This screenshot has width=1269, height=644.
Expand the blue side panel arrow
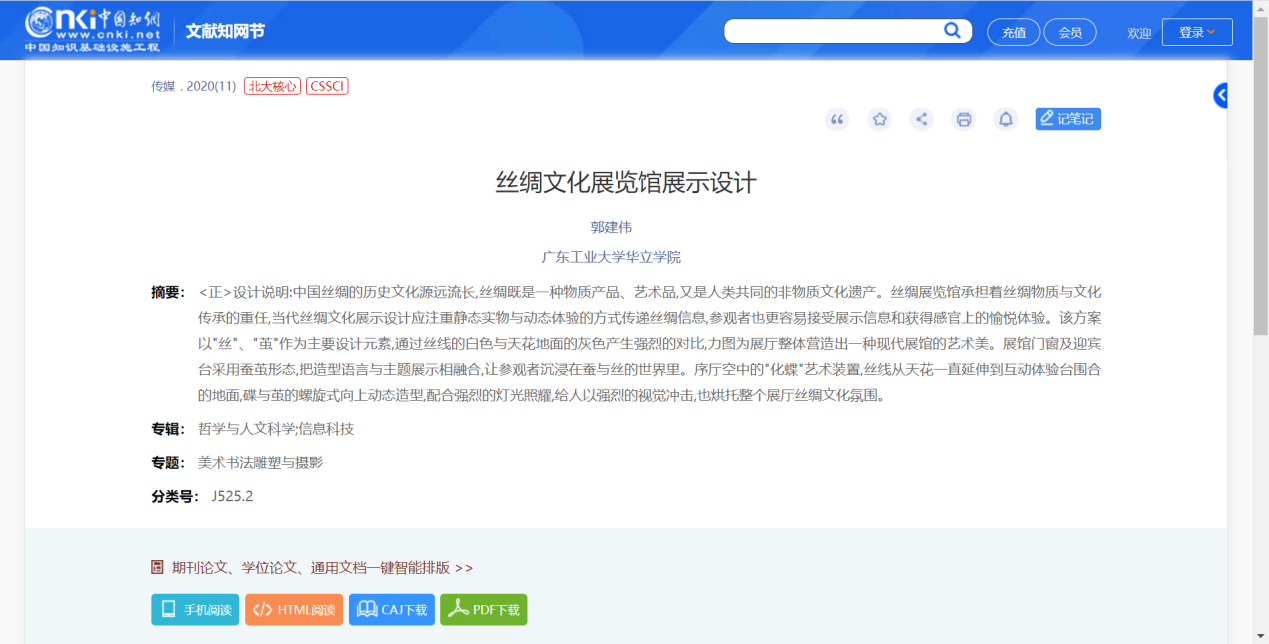pyautogui.click(x=1221, y=96)
